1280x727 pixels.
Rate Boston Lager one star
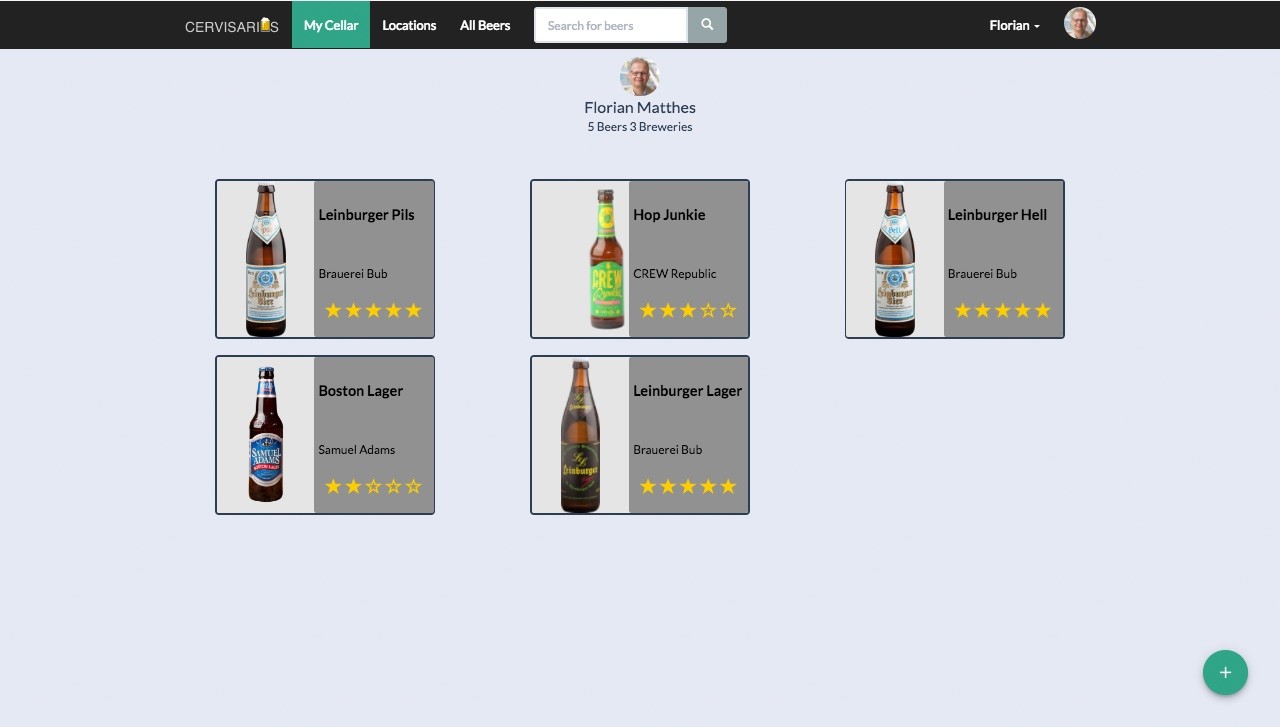pos(334,486)
